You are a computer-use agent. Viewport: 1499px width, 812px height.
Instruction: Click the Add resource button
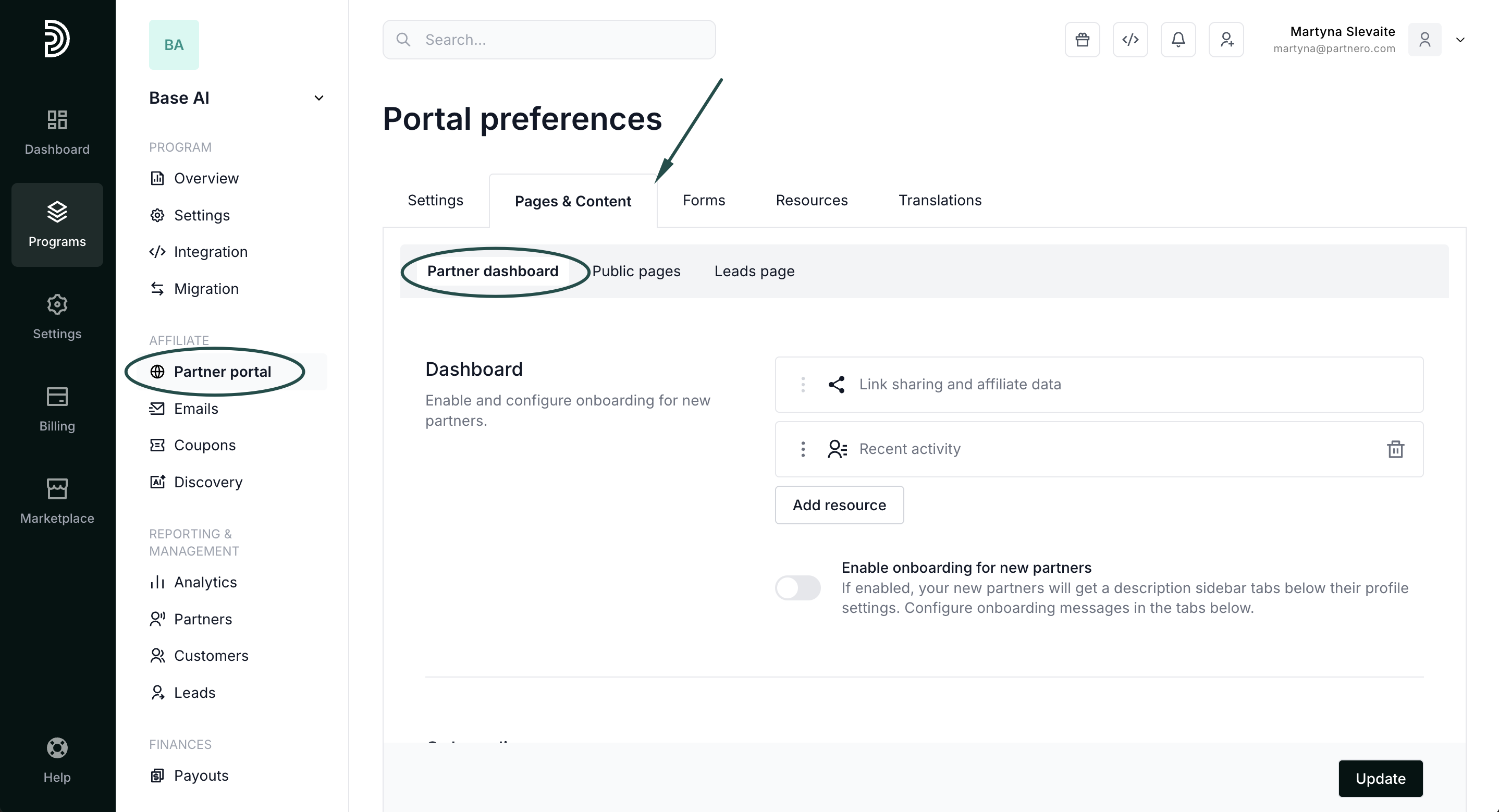839,505
